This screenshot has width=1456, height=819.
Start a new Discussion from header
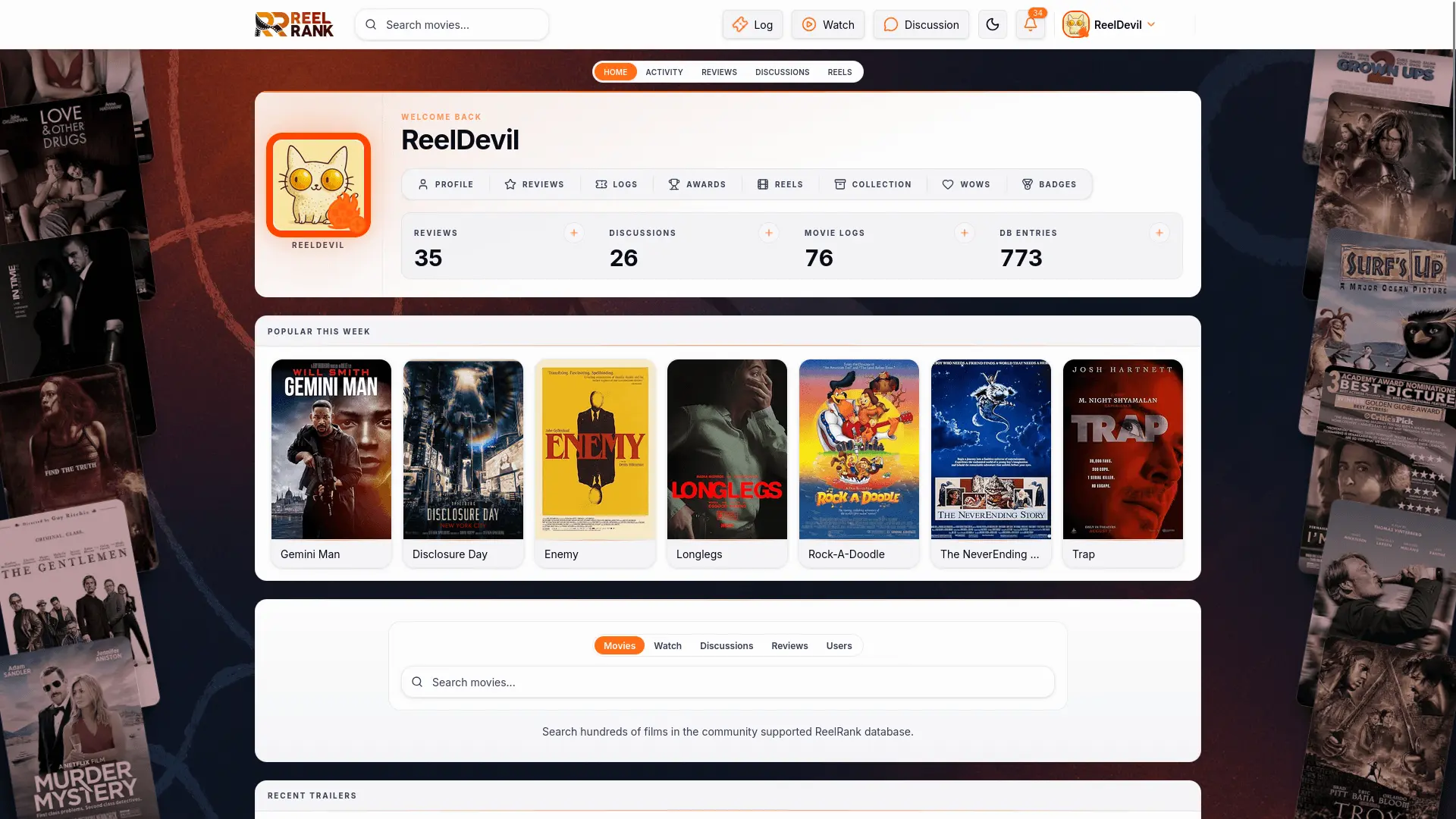pos(921,24)
